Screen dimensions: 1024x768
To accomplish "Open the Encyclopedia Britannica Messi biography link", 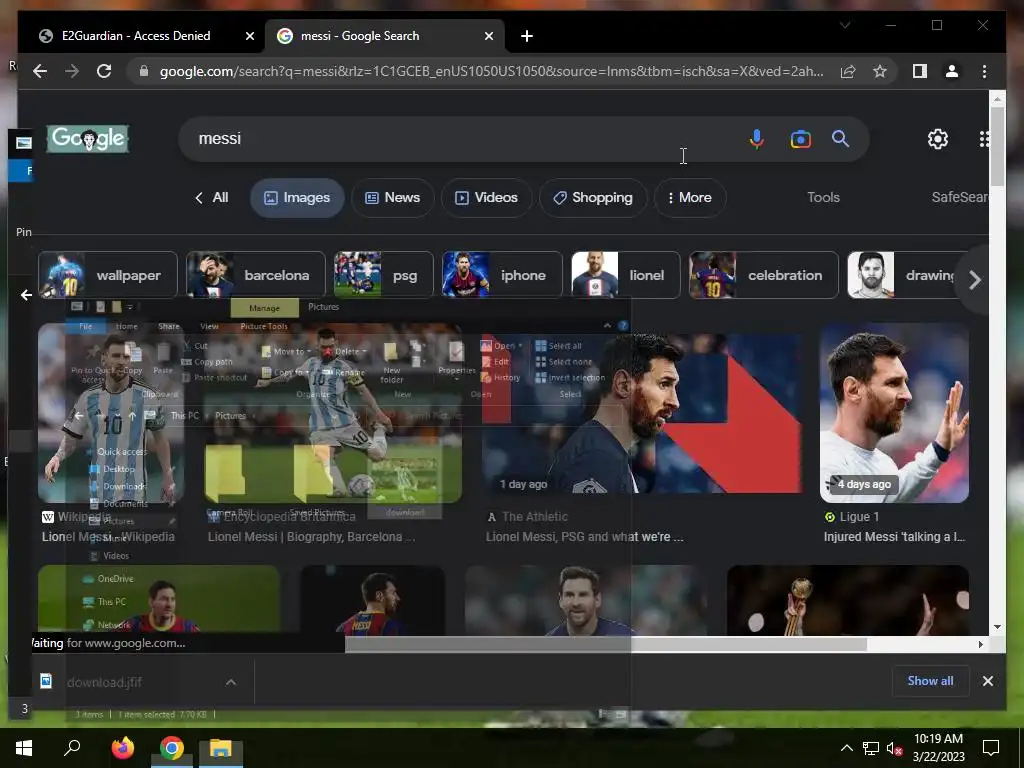I will pyautogui.click(x=312, y=537).
